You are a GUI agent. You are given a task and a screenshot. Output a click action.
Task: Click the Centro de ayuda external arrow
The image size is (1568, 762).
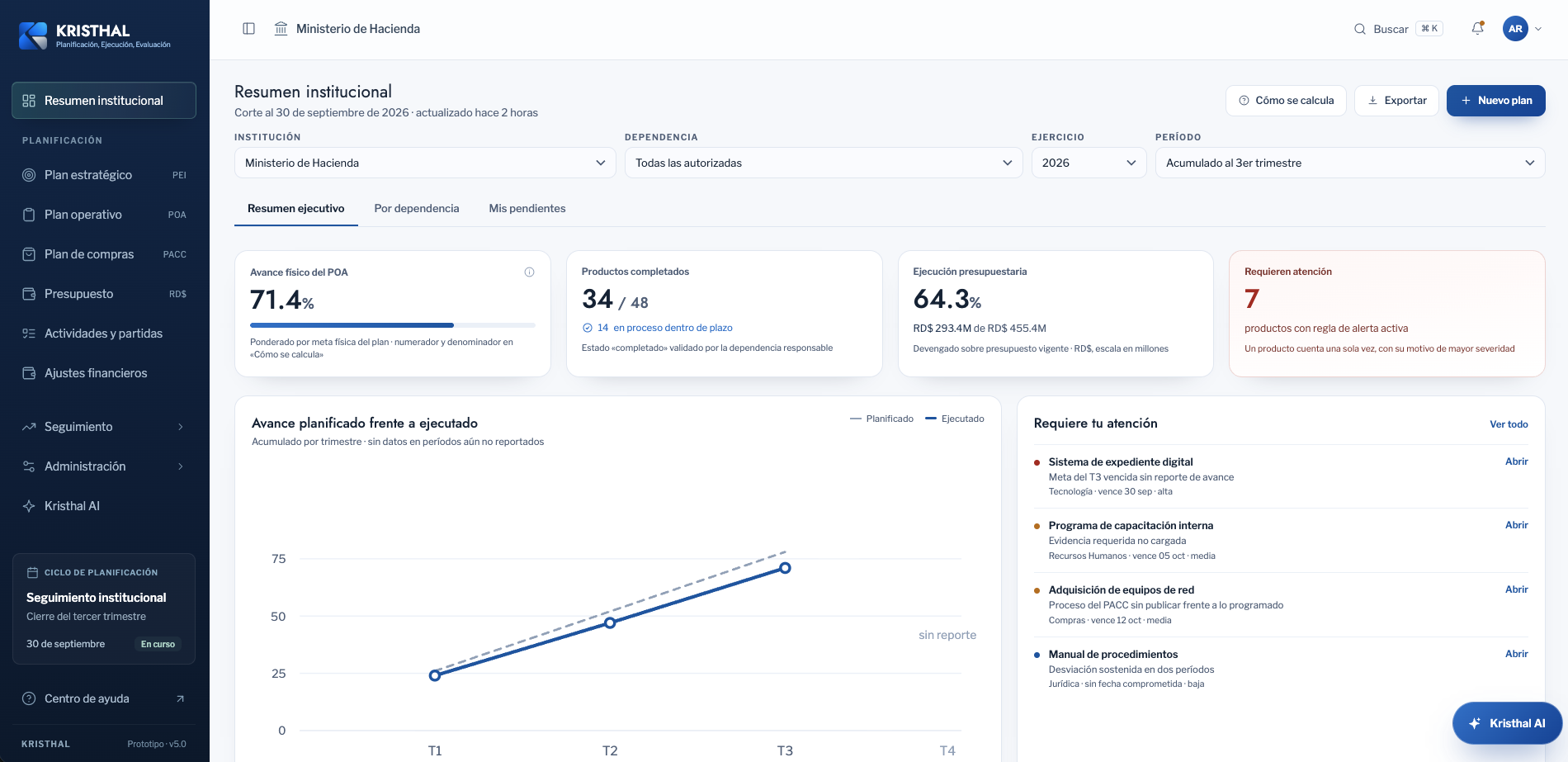(x=180, y=698)
